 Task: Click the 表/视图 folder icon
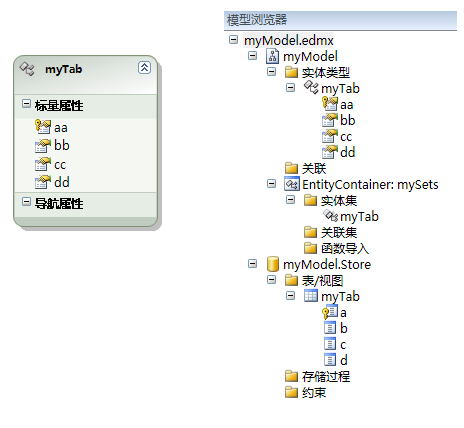click(291, 280)
